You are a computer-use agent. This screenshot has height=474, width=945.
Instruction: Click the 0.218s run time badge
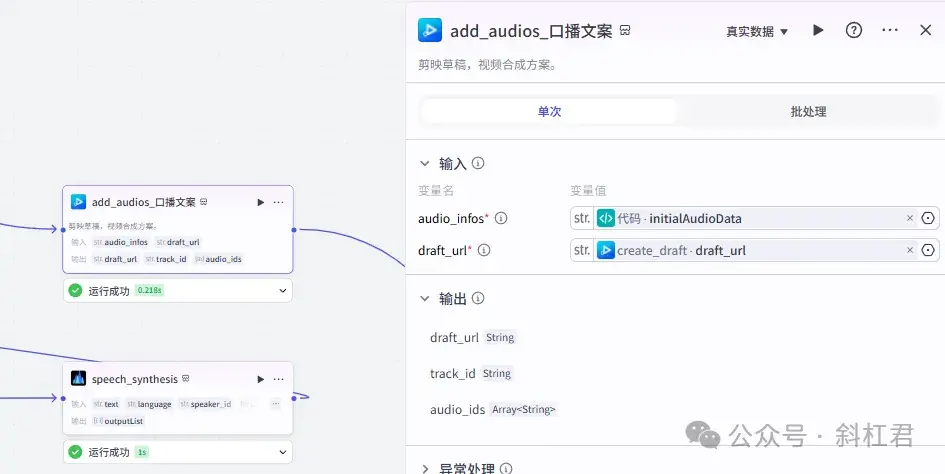click(149, 291)
